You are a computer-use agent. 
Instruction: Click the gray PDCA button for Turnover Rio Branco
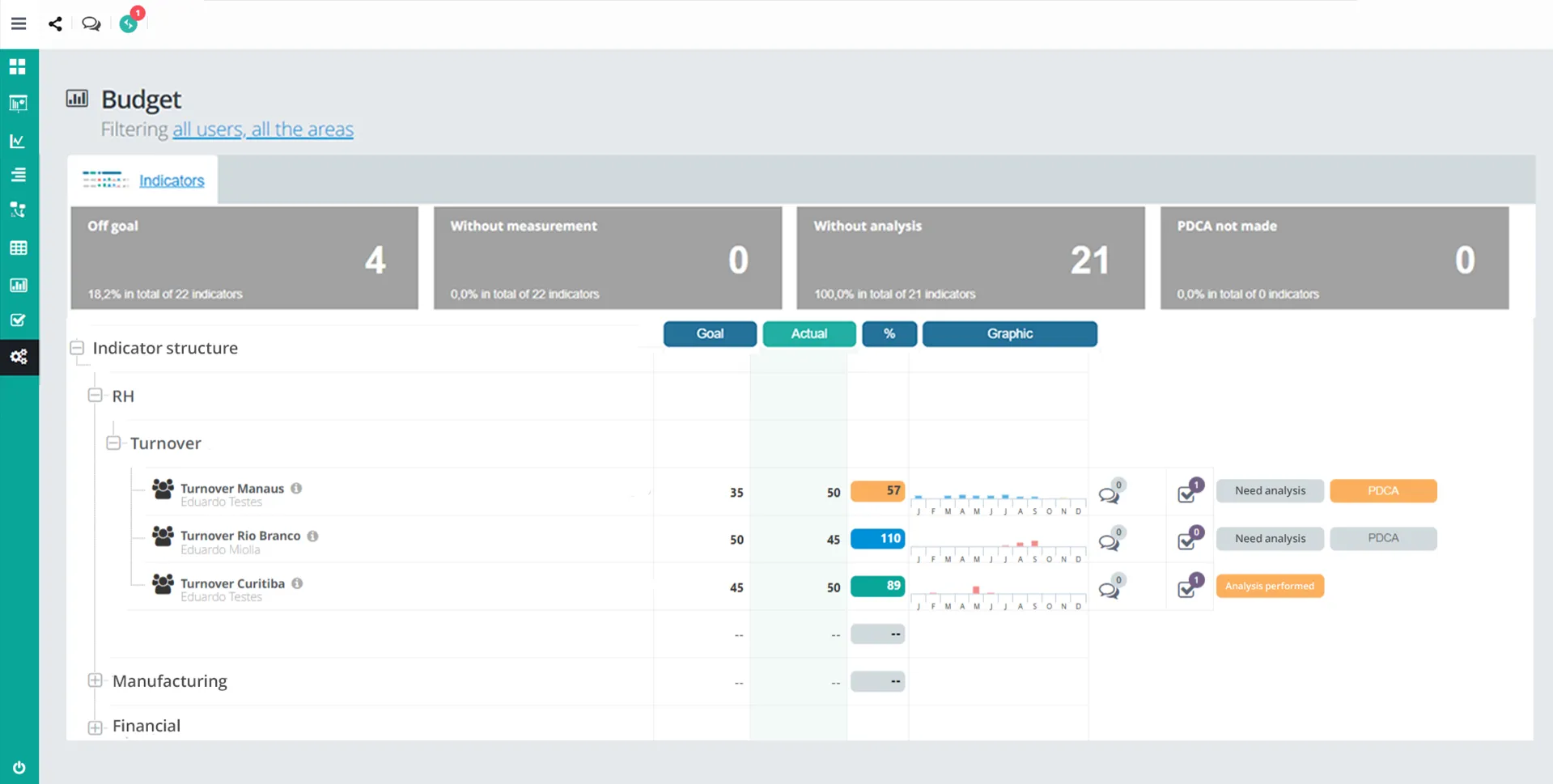pos(1383,539)
